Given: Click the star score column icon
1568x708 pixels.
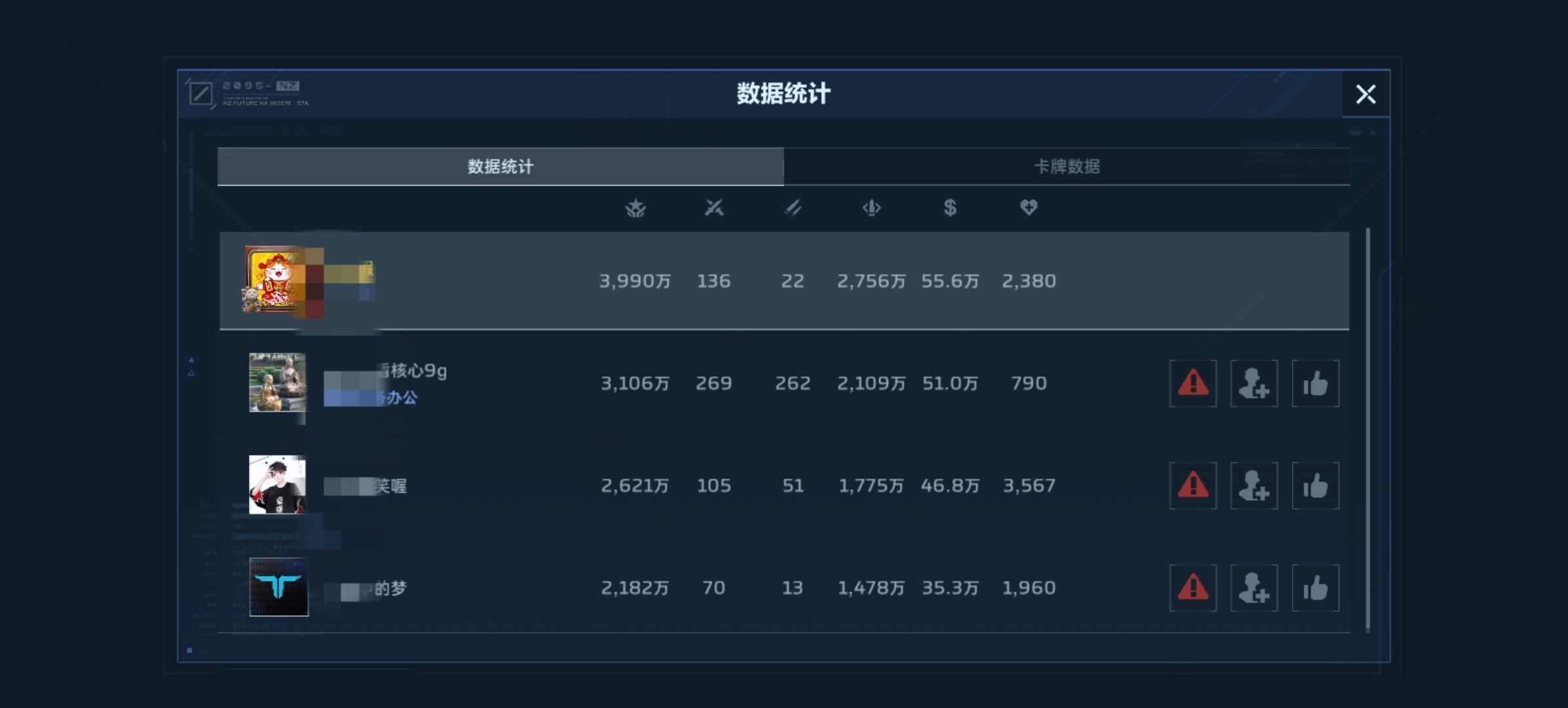Looking at the screenshot, I should 635,208.
